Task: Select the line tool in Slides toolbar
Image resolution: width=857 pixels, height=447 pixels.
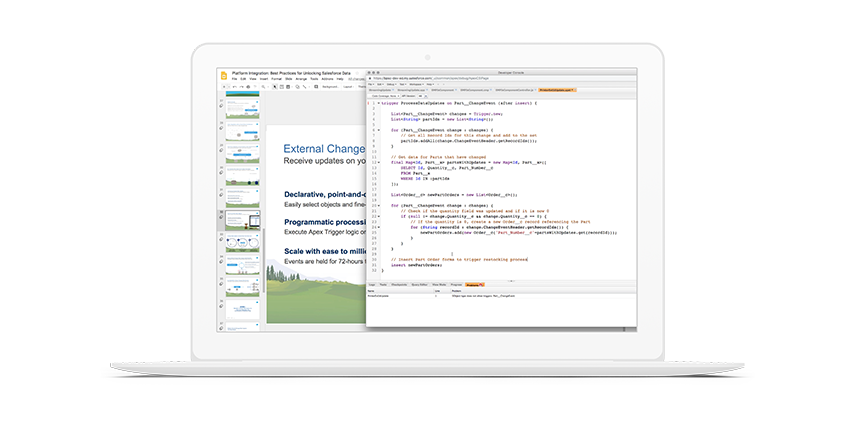Action: click(x=304, y=87)
